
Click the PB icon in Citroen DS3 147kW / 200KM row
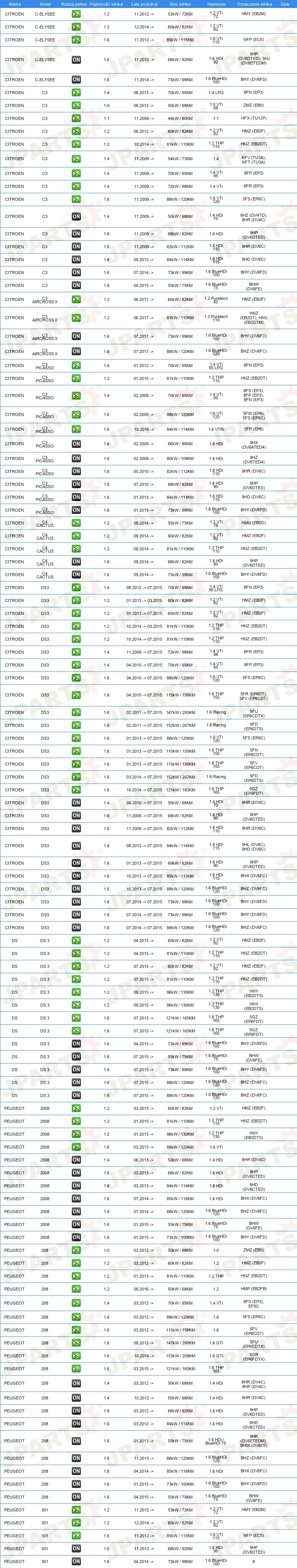(76, 712)
